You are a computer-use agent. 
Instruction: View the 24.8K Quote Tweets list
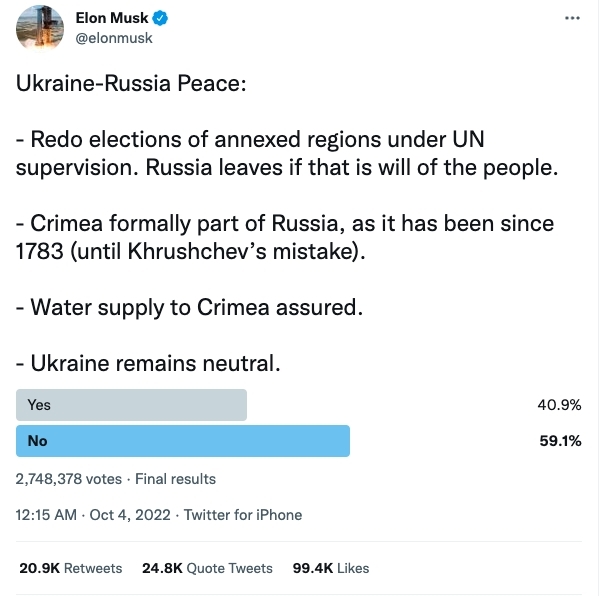click(x=207, y=568)
